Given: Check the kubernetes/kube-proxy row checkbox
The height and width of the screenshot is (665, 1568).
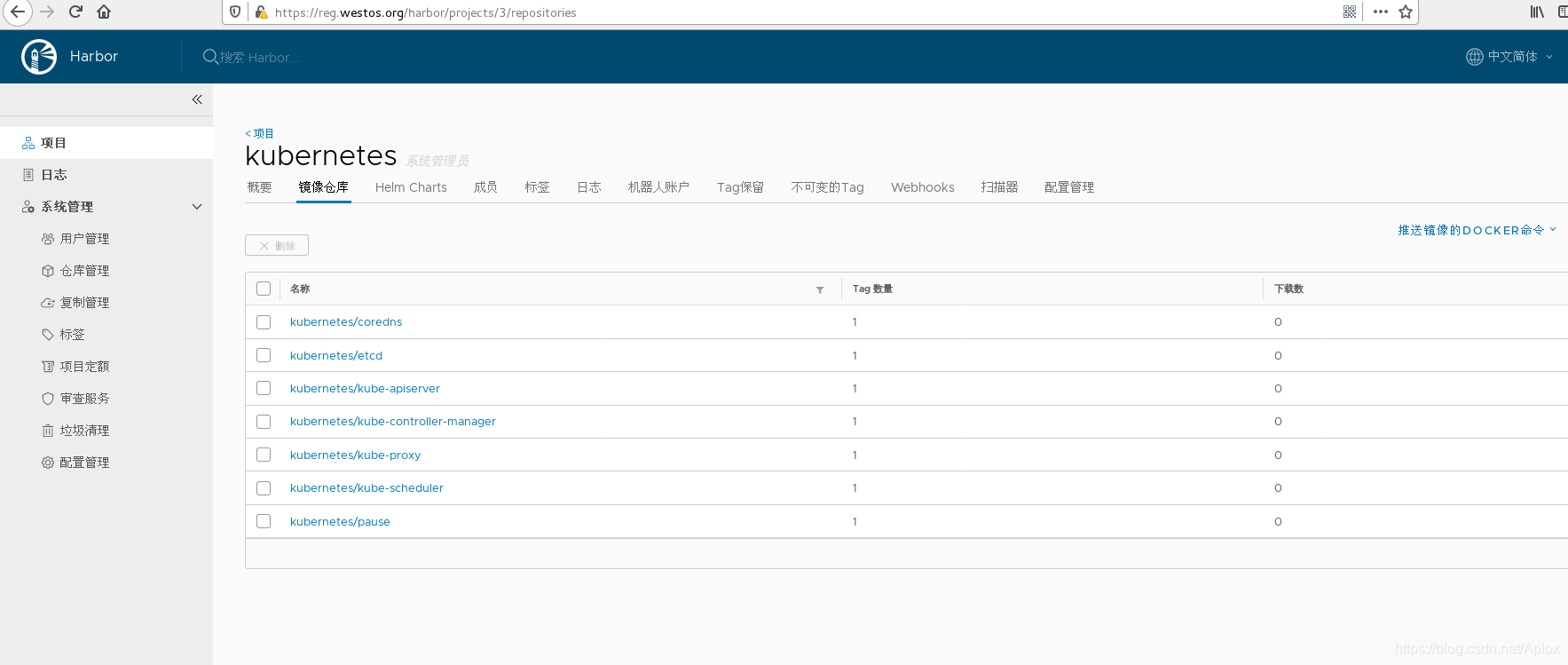Looking at the screenshot, I should pyautogui.click(x=264, y=455).
